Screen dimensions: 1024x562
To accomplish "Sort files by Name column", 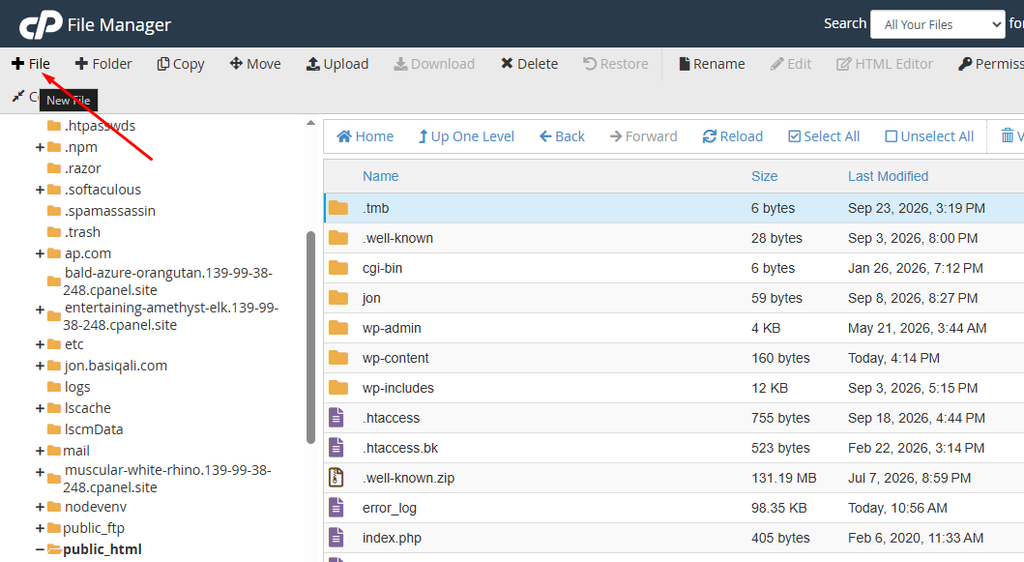I will pos(381,176).
